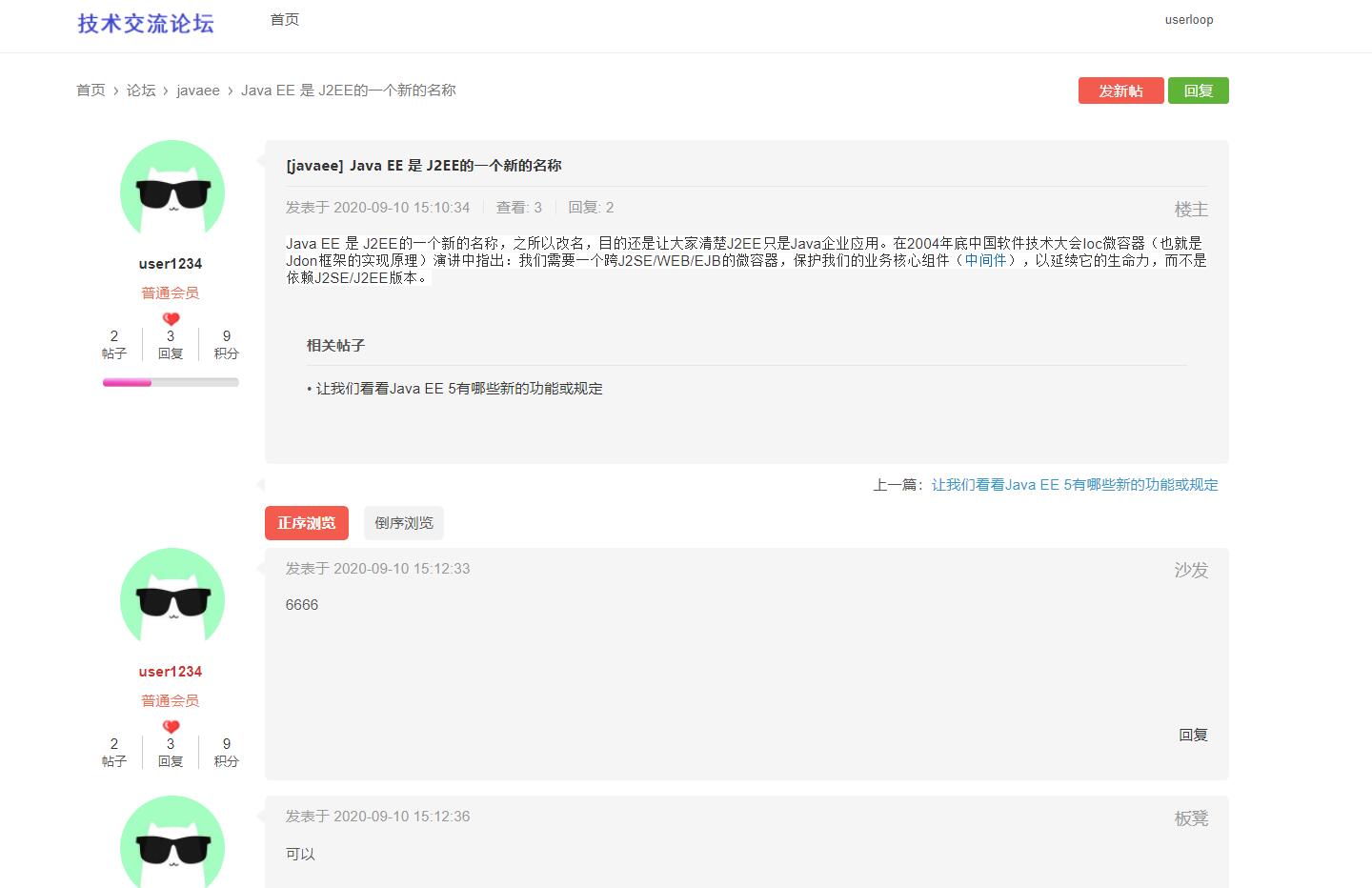Click the 上一篇 previous post link
The width and height of the screenshot is (1372, 888).
[x=1074, y=484]
